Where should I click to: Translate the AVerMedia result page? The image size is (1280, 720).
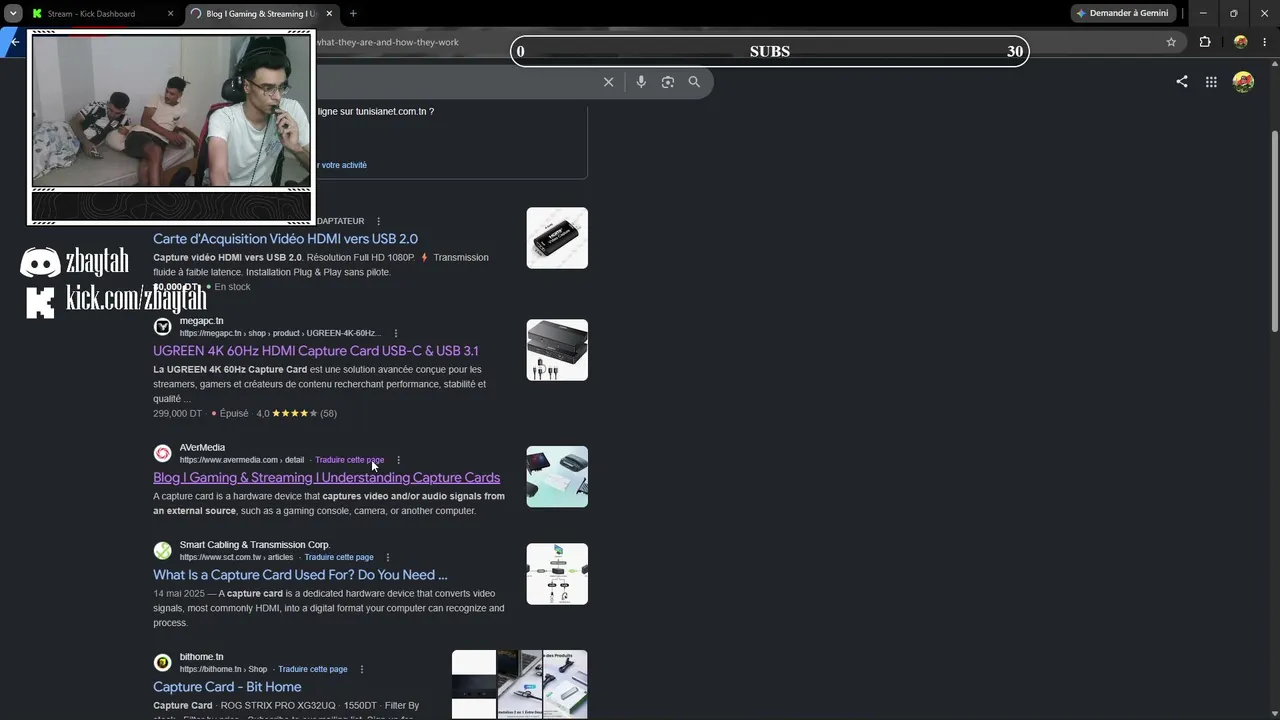click(349, 460)
